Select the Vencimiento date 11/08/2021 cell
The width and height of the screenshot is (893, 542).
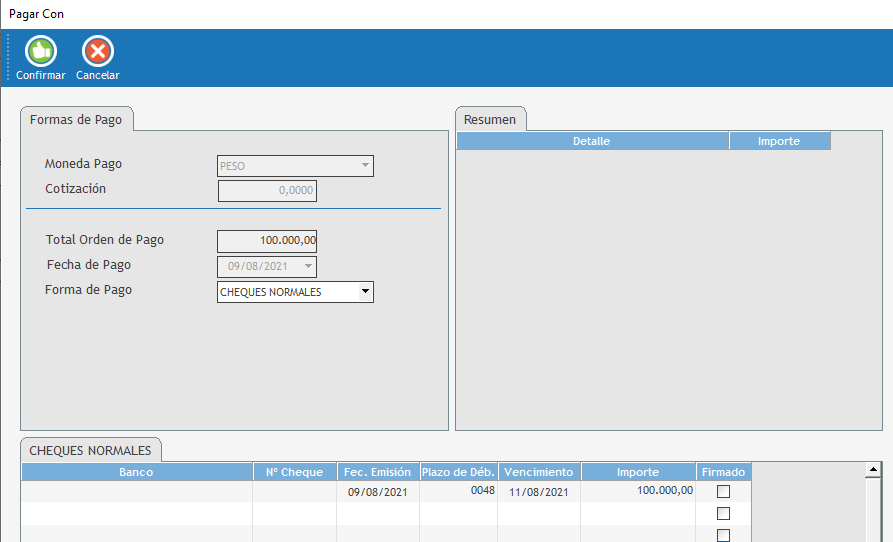(538, 492)
